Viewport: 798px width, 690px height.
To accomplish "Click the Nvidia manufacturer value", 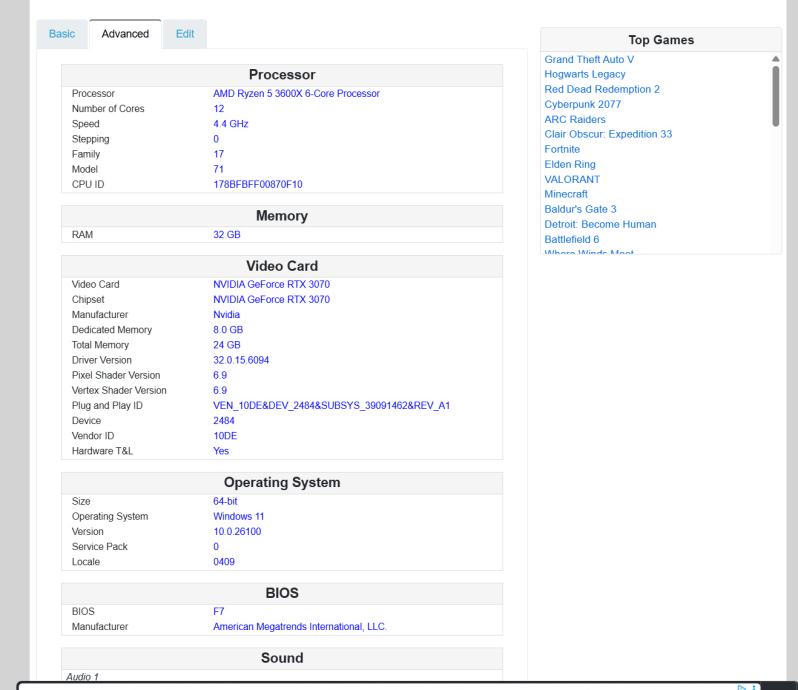I will [x=226, y=315].
